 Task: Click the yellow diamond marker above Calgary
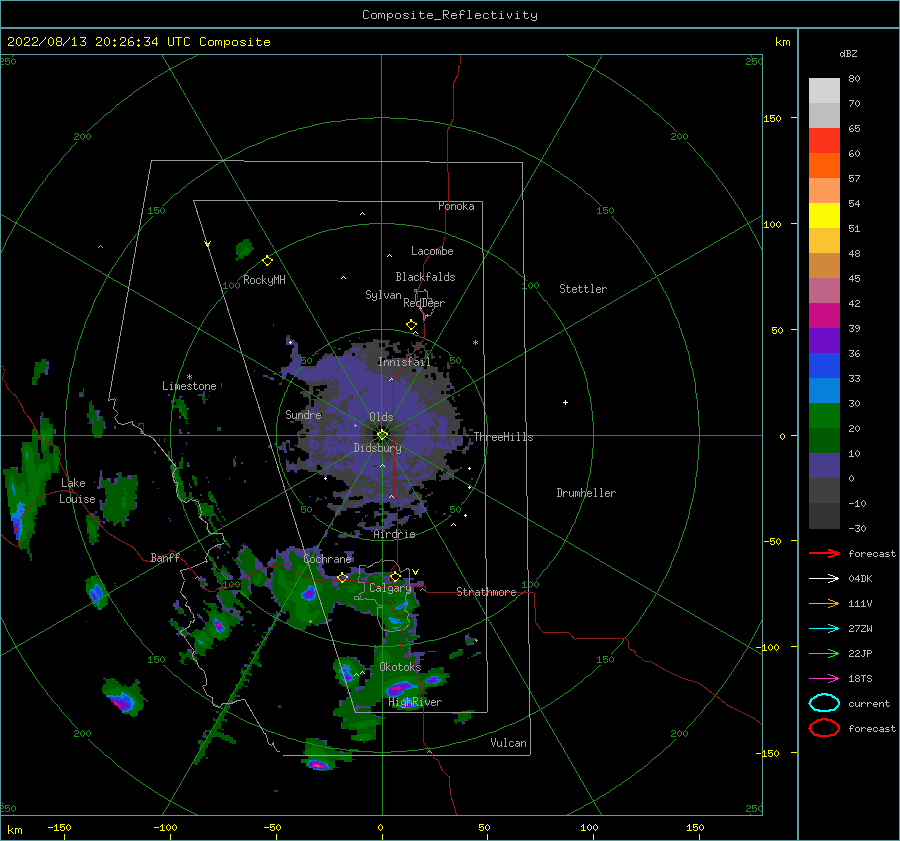point(395,576)
